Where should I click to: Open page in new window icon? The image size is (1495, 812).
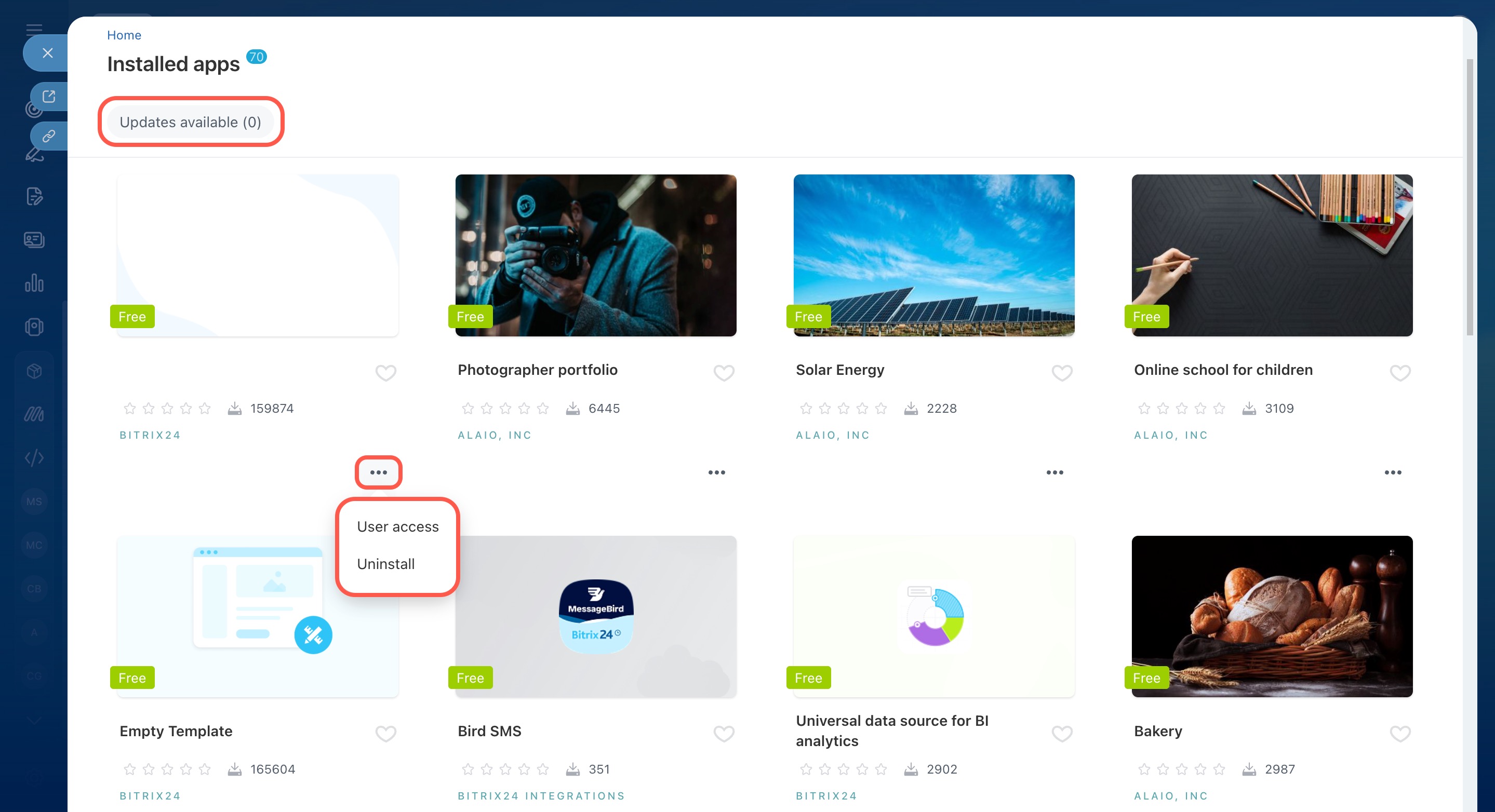pyautogui.click(x=49, y=96)
